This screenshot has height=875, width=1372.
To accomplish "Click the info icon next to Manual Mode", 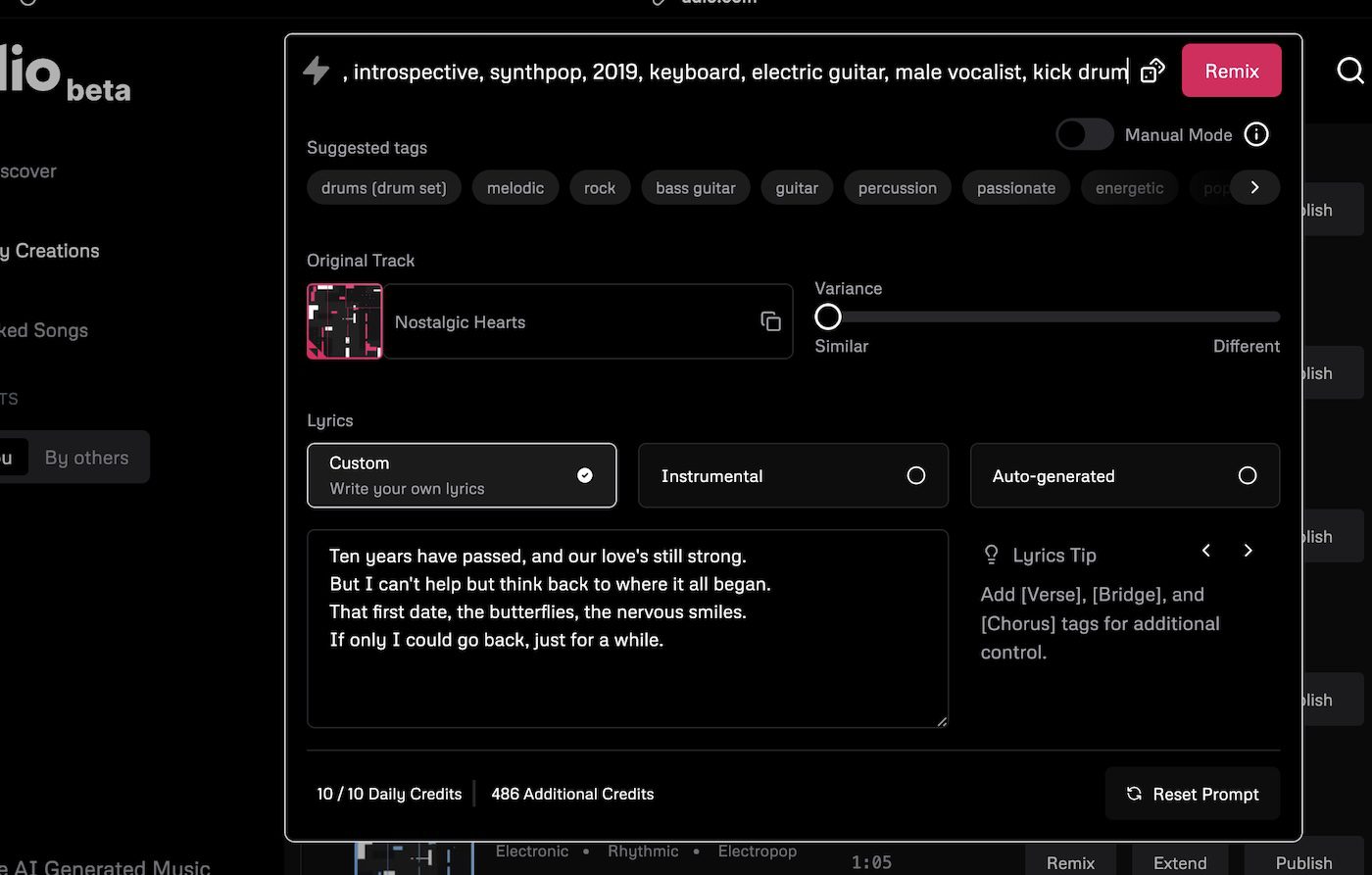I will click(x=1256, y=134).
